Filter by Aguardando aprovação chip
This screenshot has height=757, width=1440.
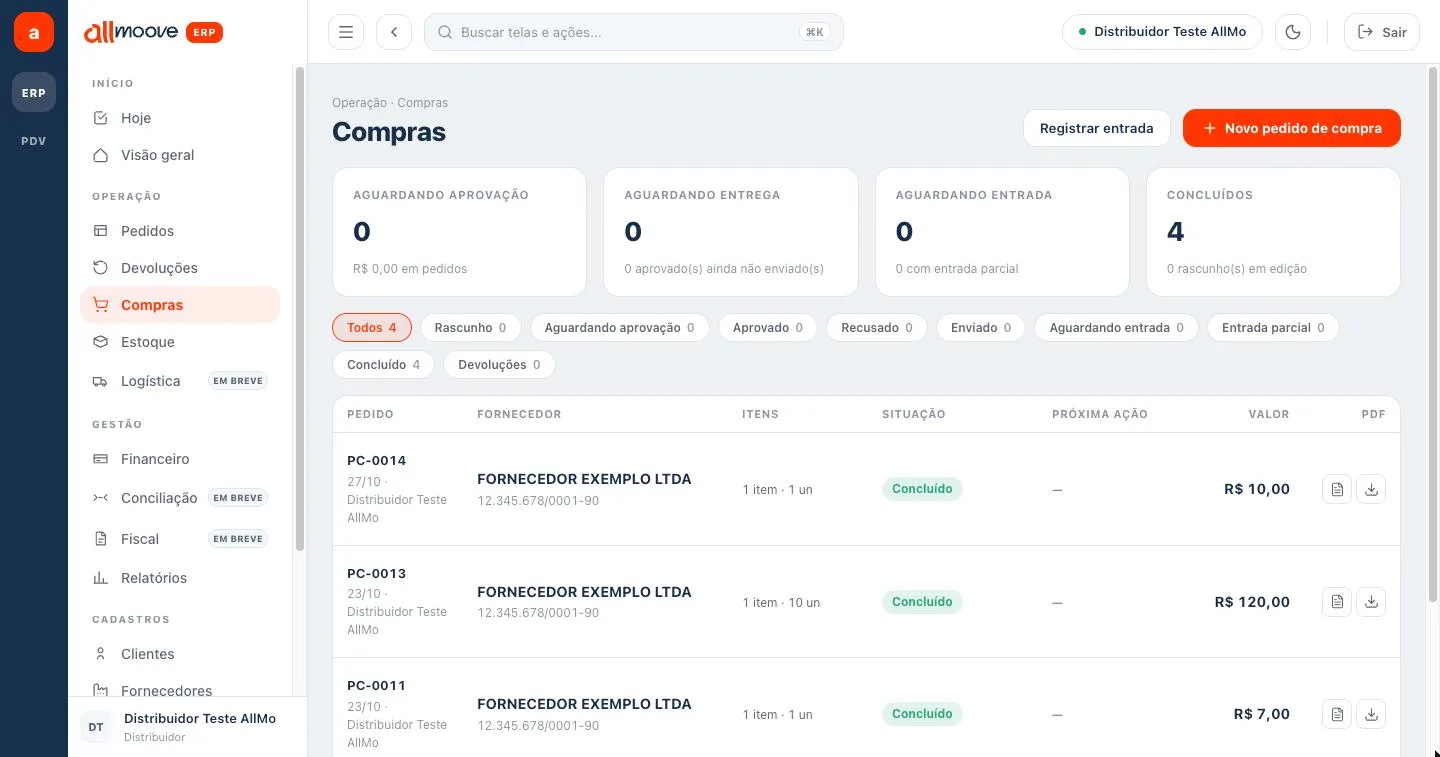619,328
